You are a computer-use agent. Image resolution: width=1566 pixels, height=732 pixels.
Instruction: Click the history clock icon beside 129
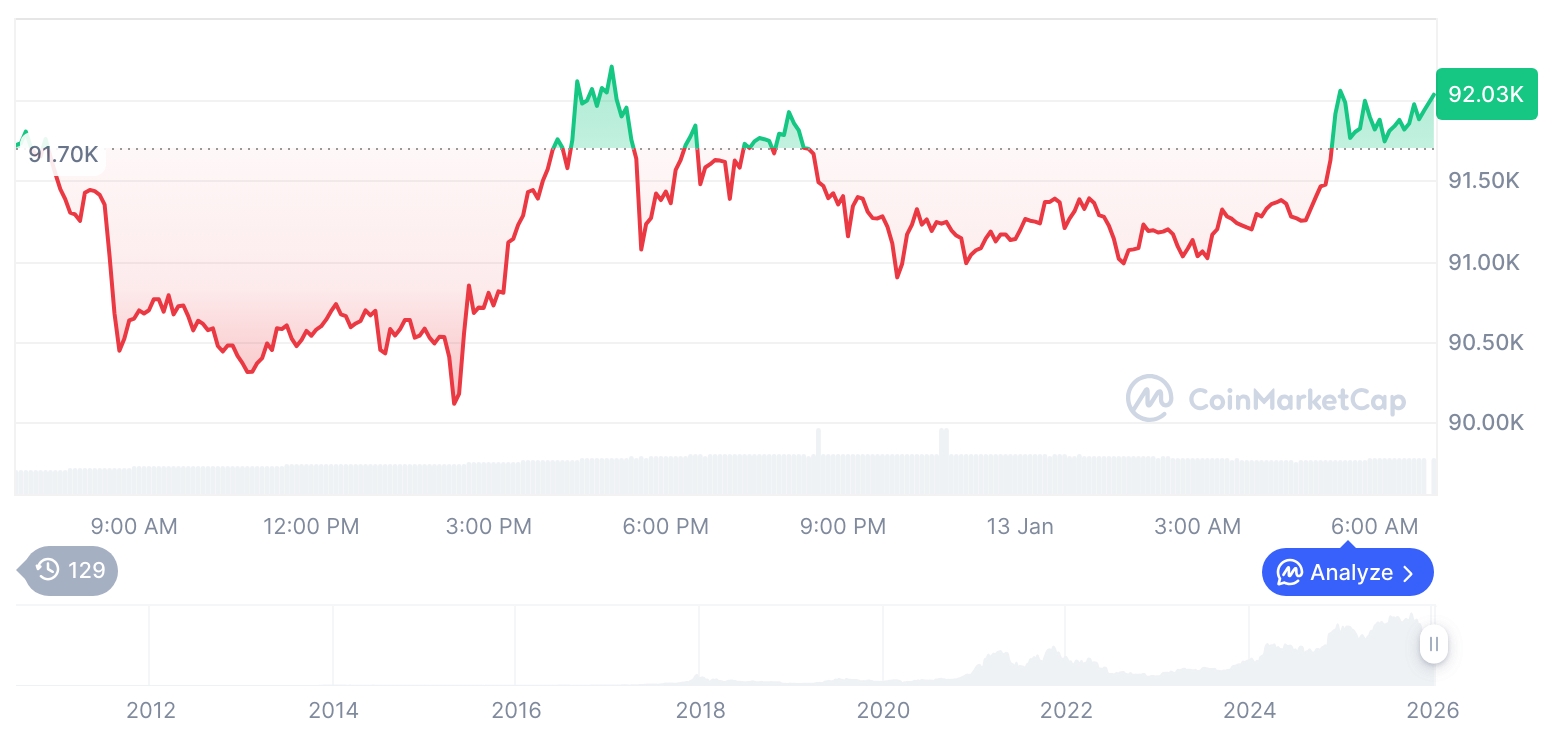pos(48,570)
